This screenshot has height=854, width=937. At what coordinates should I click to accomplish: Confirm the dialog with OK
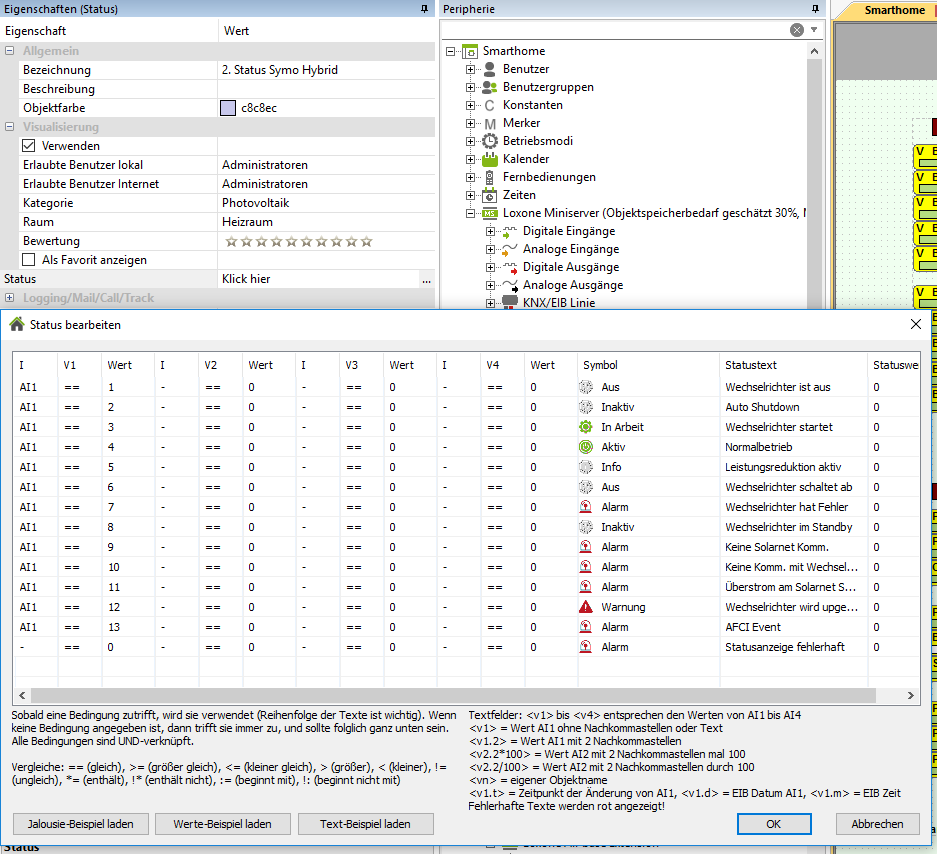(773, 824)
